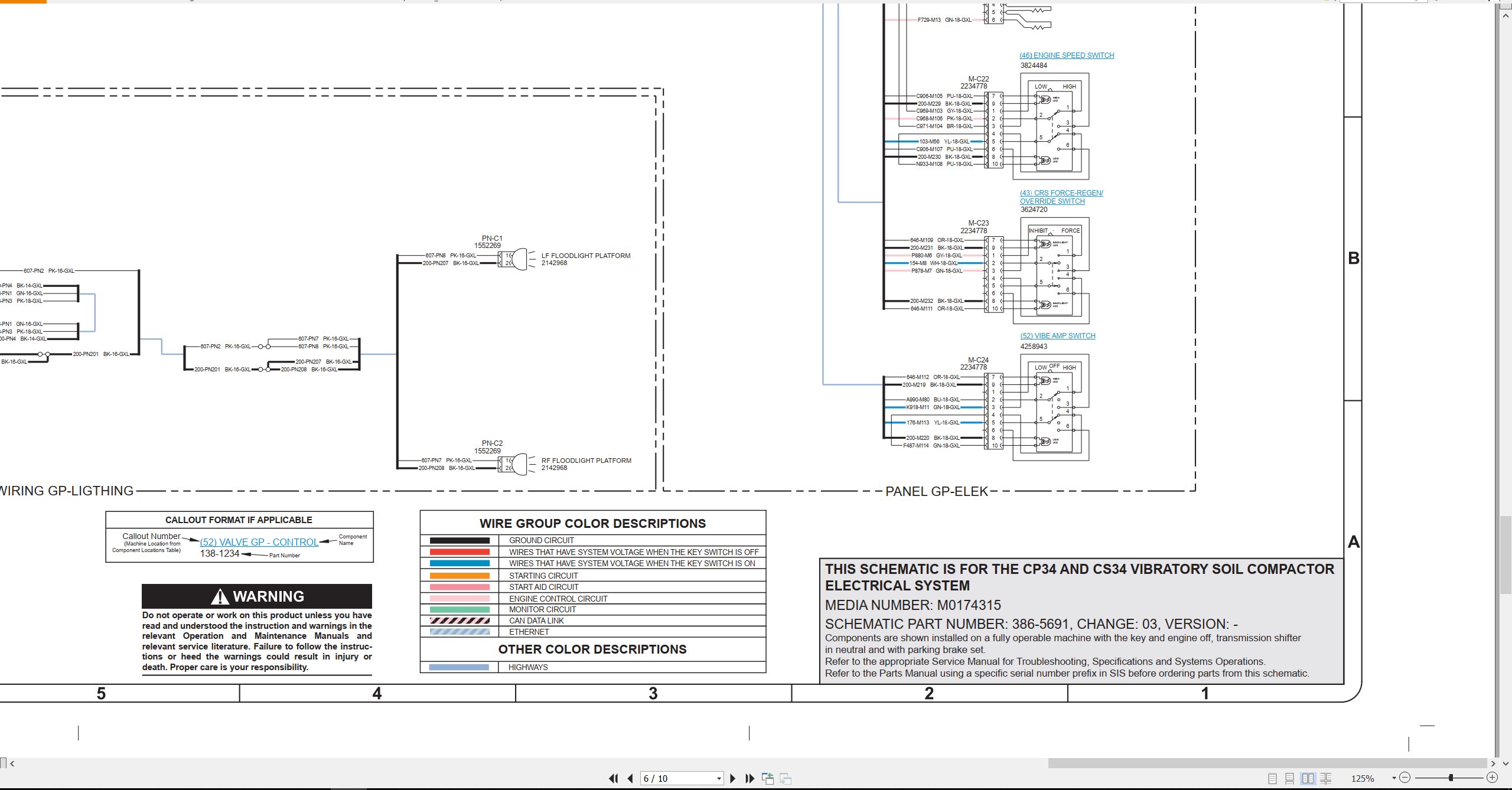The height and width of the screenshot is (790, 1512).
Task: Click the CALLOUT FORMAT IF APPLICABLE heading
Action: [239, 520]
